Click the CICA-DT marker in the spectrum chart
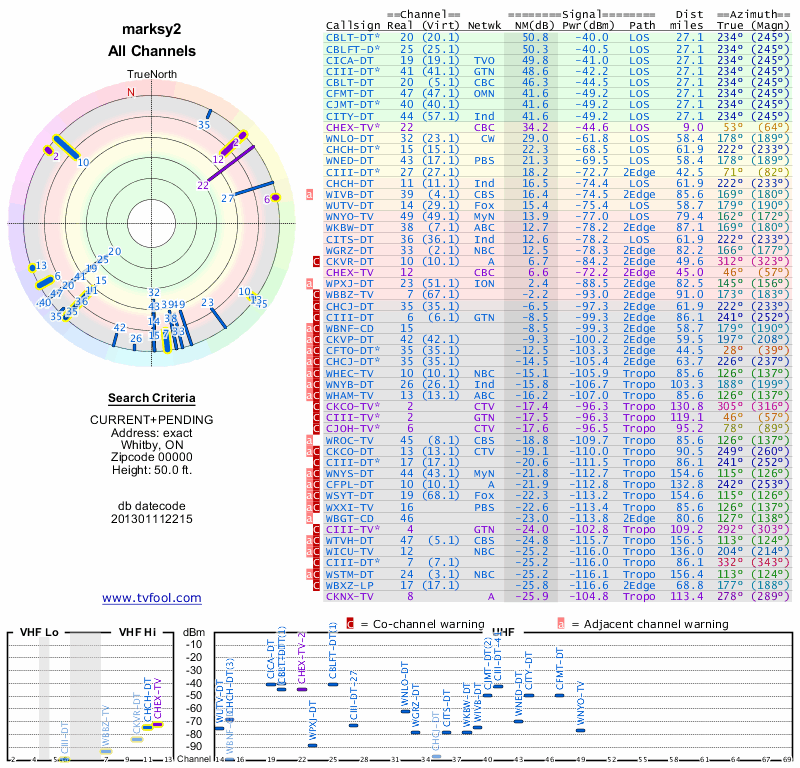Viewport: 800px width, 768px height. point(271,684)
